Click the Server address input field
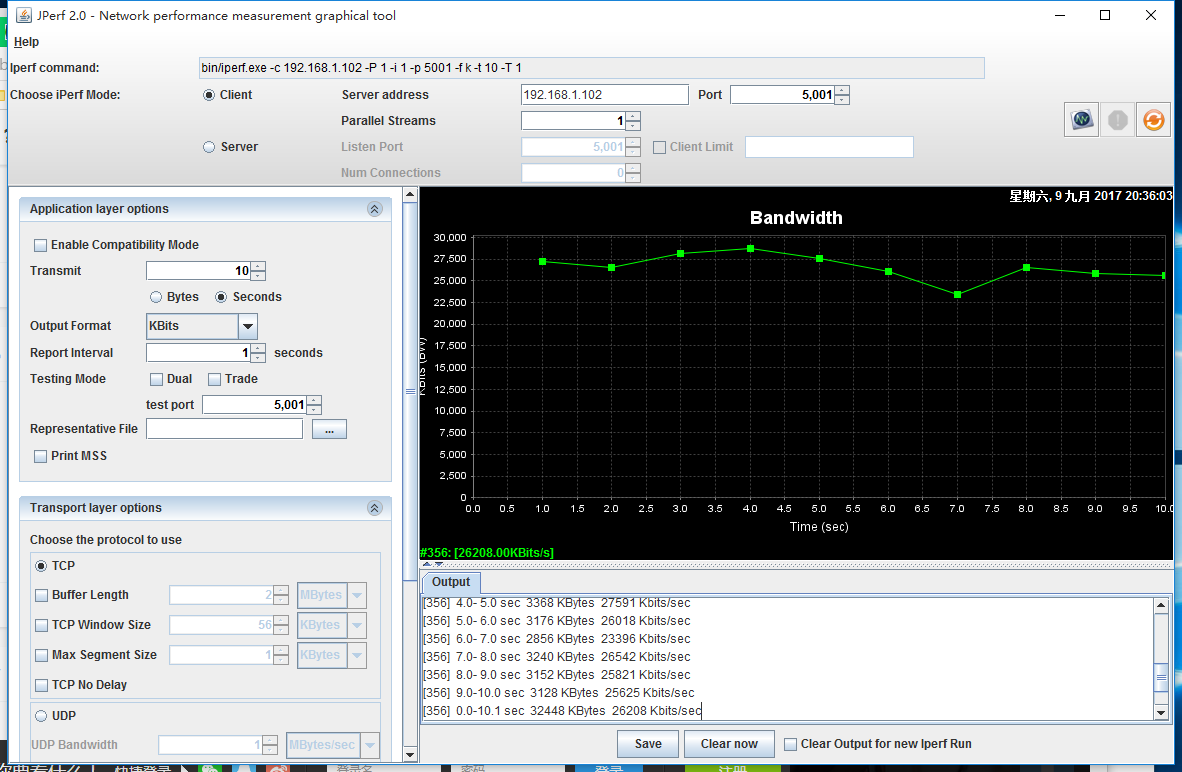Screen dimensions: 1182x772 604,95
